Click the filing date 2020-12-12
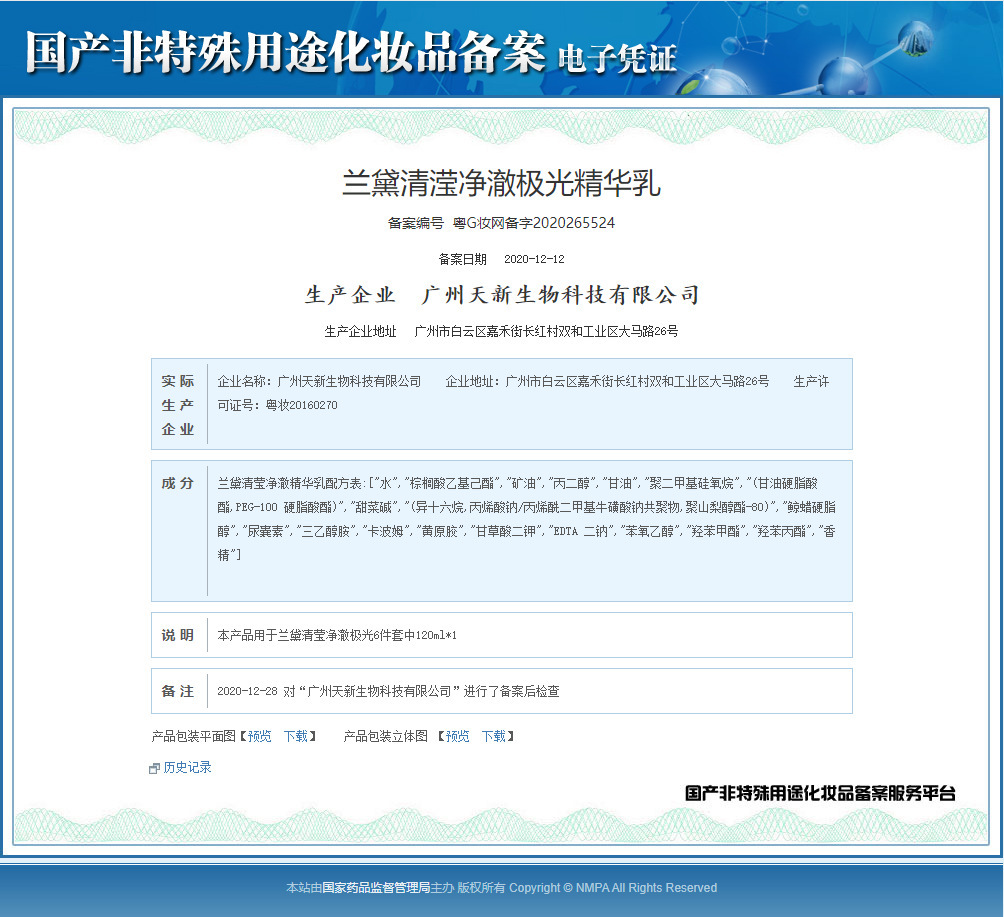Screen dimensions: 1004x917 pos(534,259)
